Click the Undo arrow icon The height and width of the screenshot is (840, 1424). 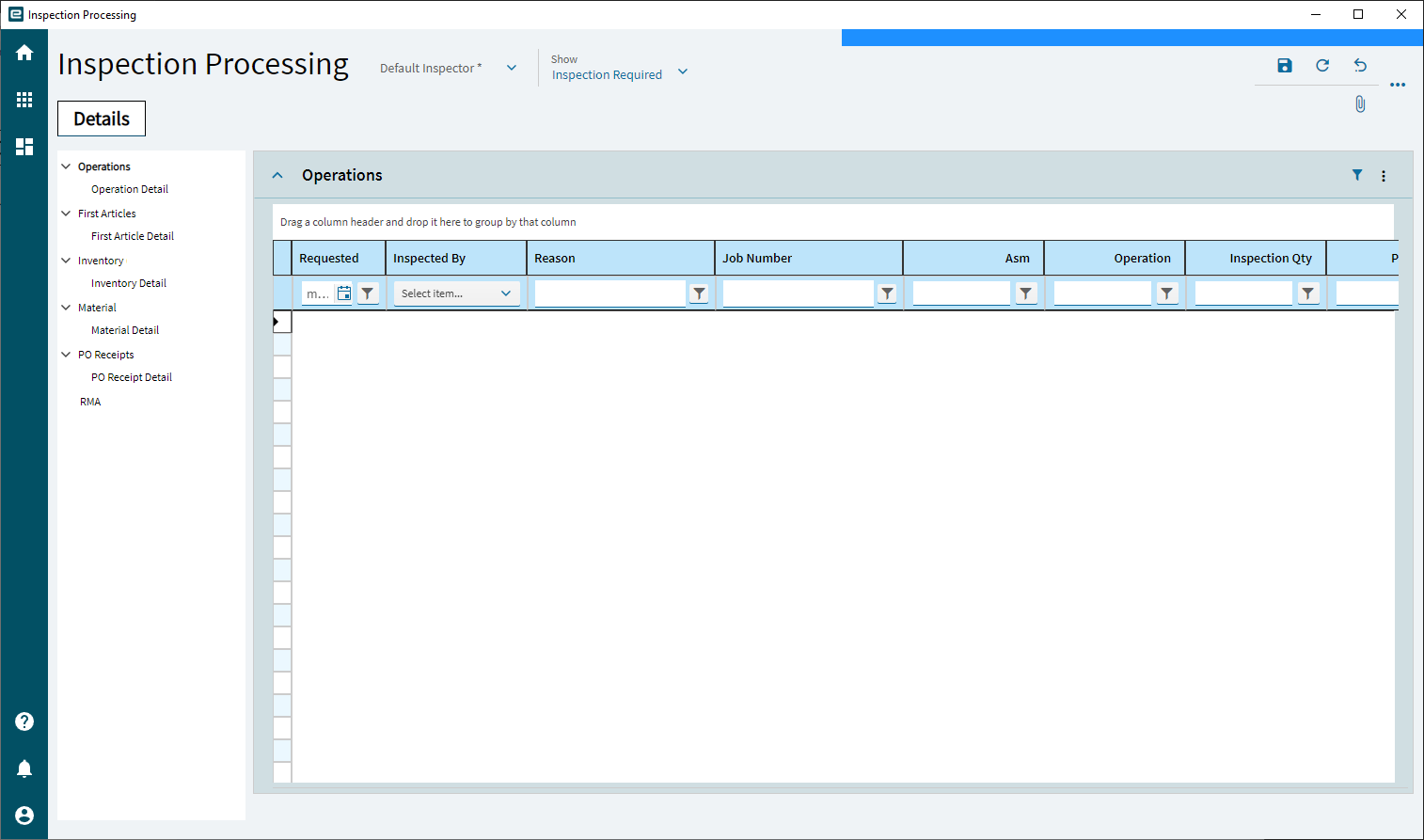pos(1360,65)
